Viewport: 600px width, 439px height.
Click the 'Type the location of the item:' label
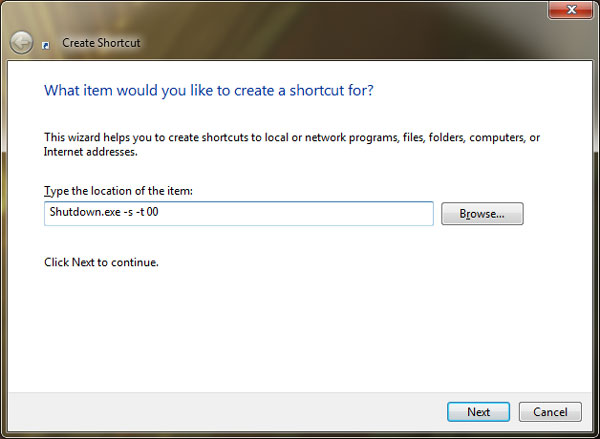(118, 191)
